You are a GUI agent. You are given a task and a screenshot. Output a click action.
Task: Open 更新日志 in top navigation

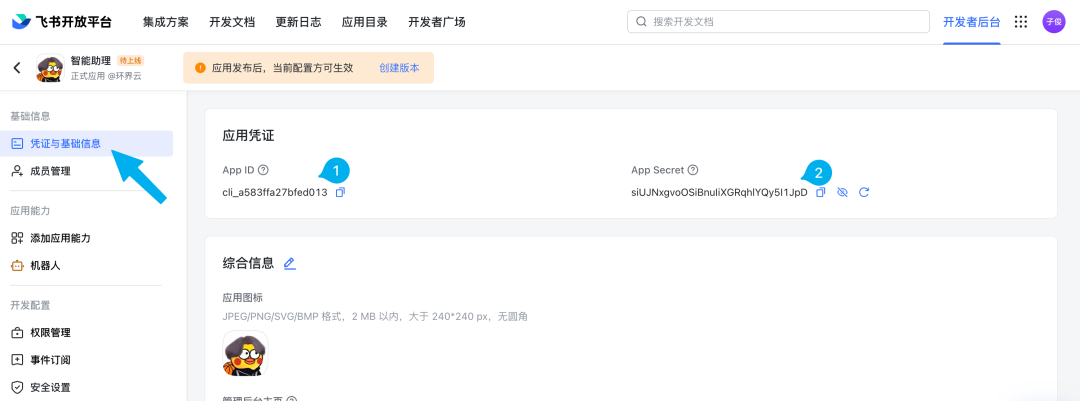coord(298,22)
